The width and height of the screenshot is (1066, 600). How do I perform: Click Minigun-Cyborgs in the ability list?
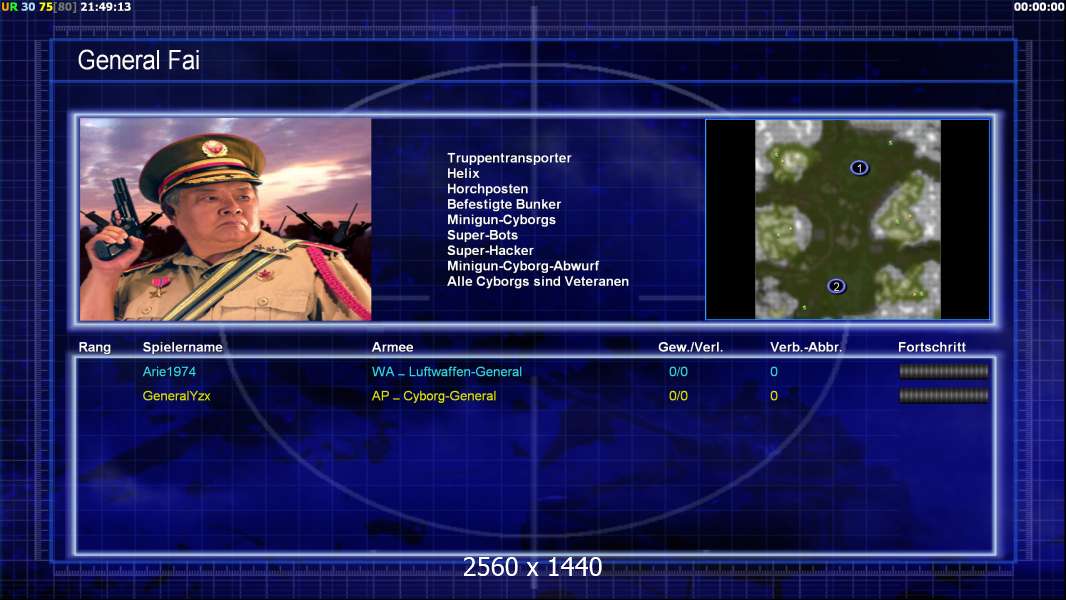[x=501, y=219]
